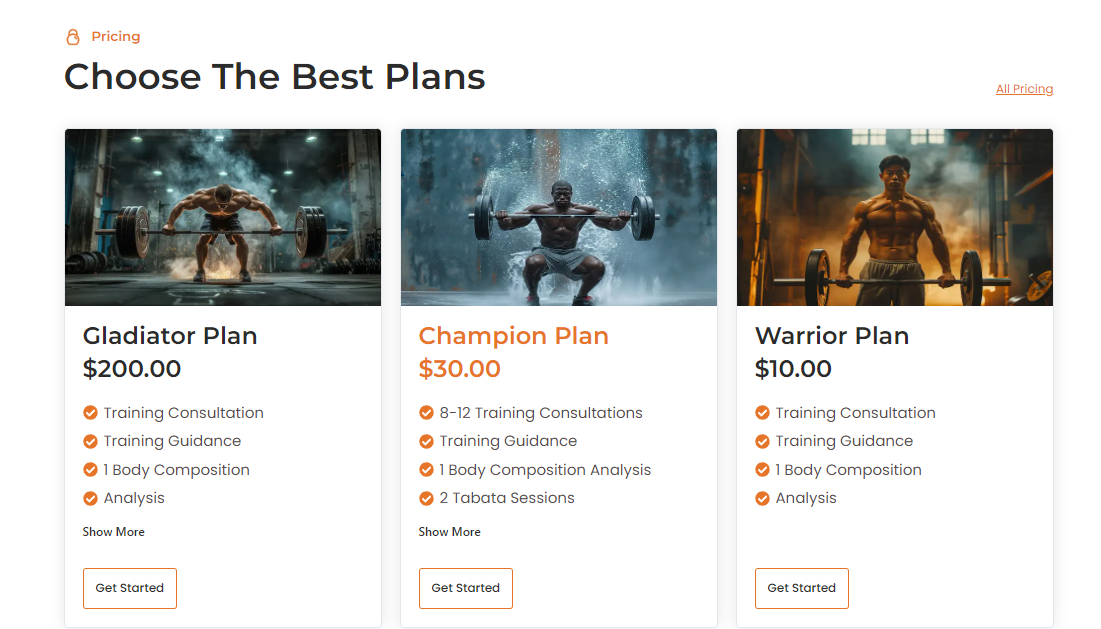The image size is (1101, 629).
Task: Click the Champion Plan title
Action: 514,336
